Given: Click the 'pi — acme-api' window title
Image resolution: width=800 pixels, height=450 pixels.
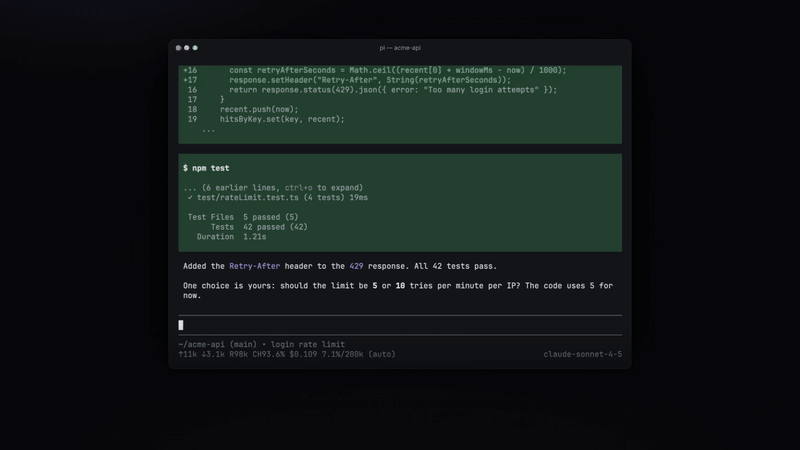Looking at the screenshot, I should [400, 48].
